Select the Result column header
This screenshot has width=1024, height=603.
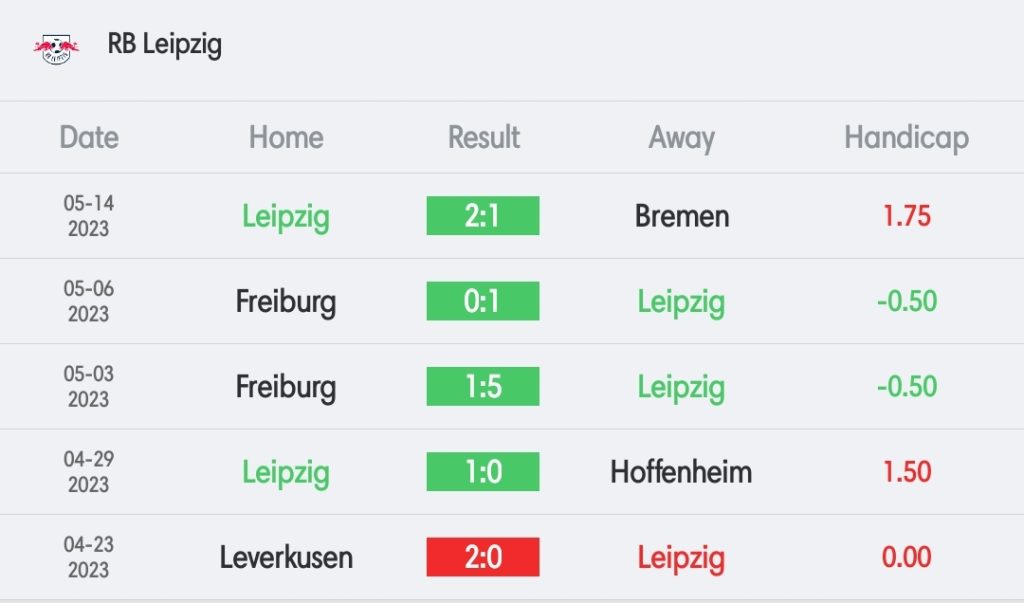[x=484, y=137]
